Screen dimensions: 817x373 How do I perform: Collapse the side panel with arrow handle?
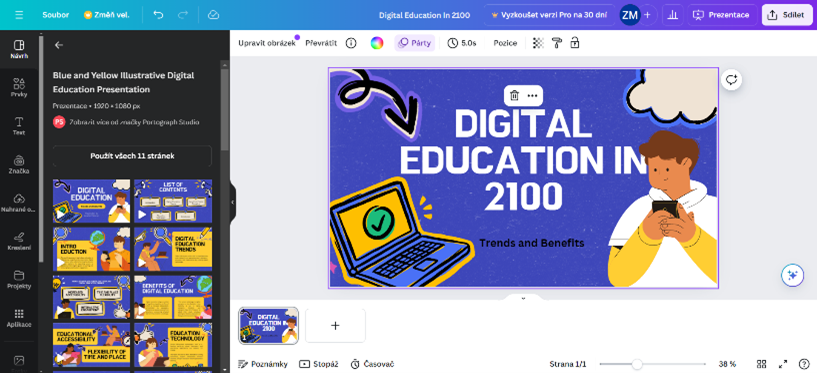[232, 203]
